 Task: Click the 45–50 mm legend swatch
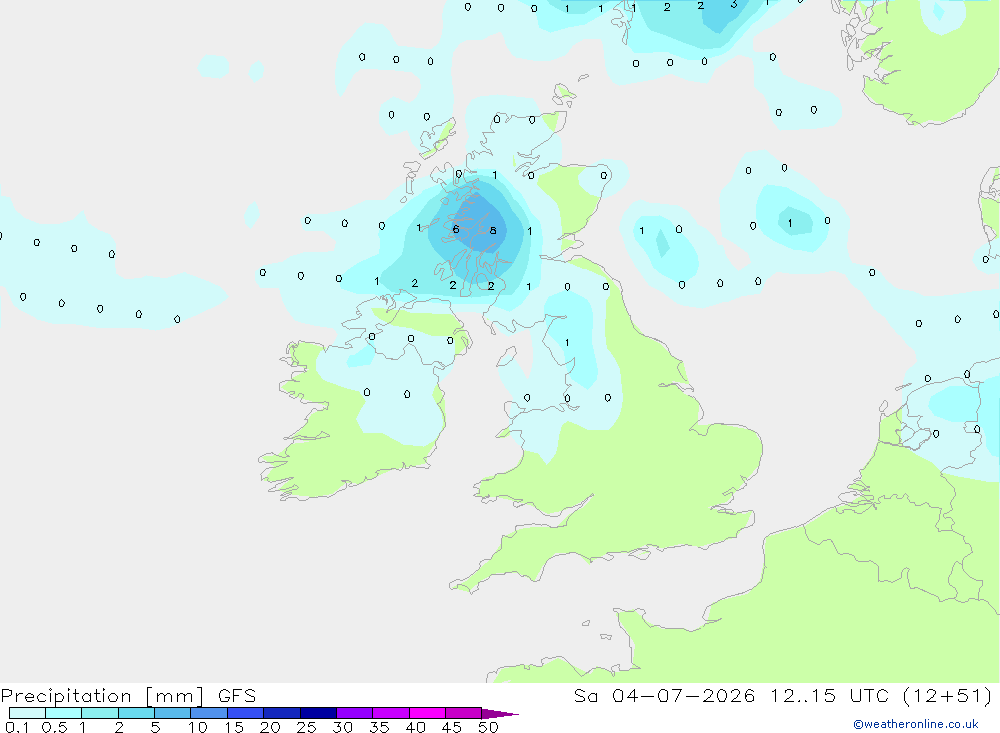point(463,713)
